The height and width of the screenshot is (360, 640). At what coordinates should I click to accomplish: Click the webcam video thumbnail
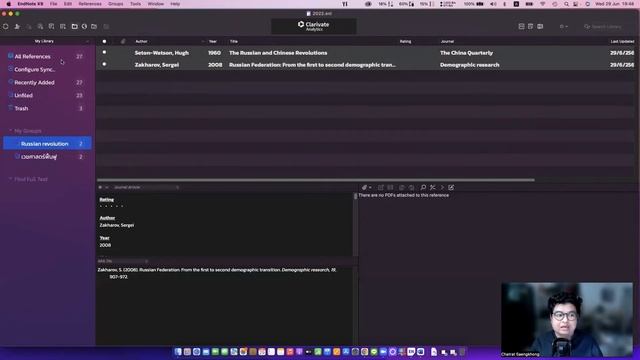point(567,320)
